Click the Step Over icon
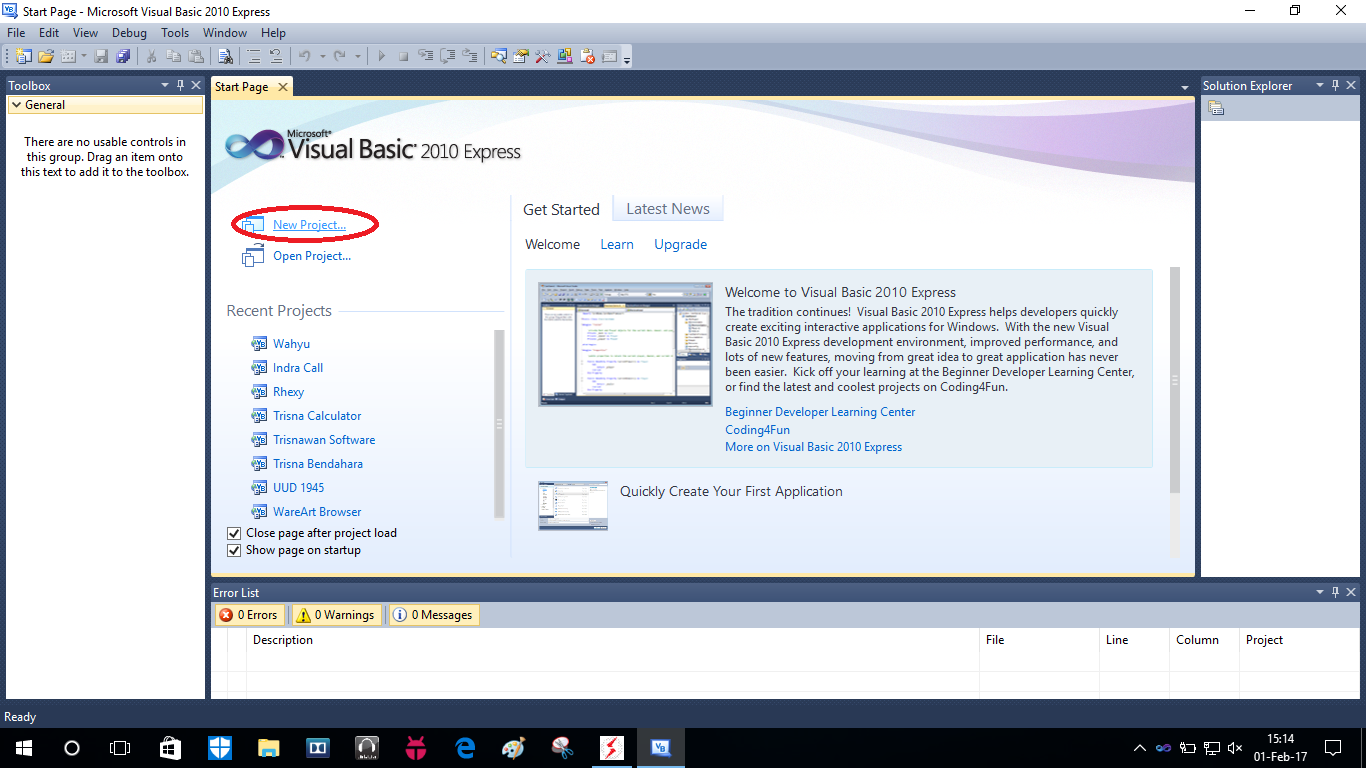 [x=448, y=56]
